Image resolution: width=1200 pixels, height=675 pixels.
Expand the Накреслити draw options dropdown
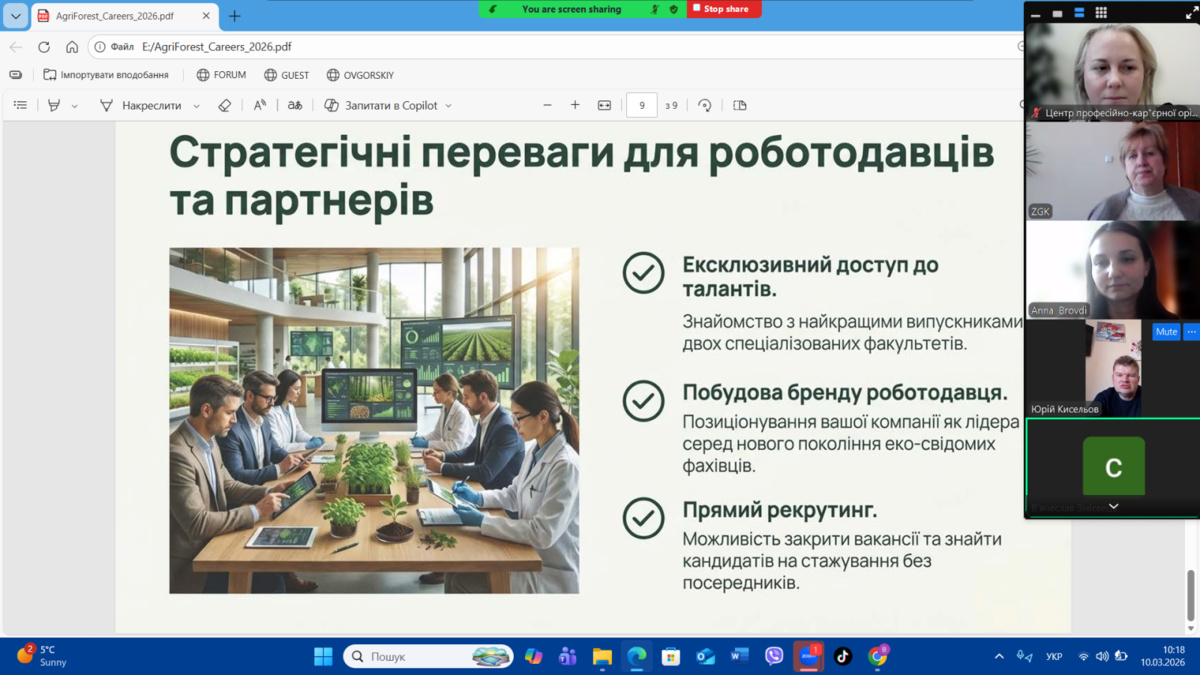tap(196, 105)
